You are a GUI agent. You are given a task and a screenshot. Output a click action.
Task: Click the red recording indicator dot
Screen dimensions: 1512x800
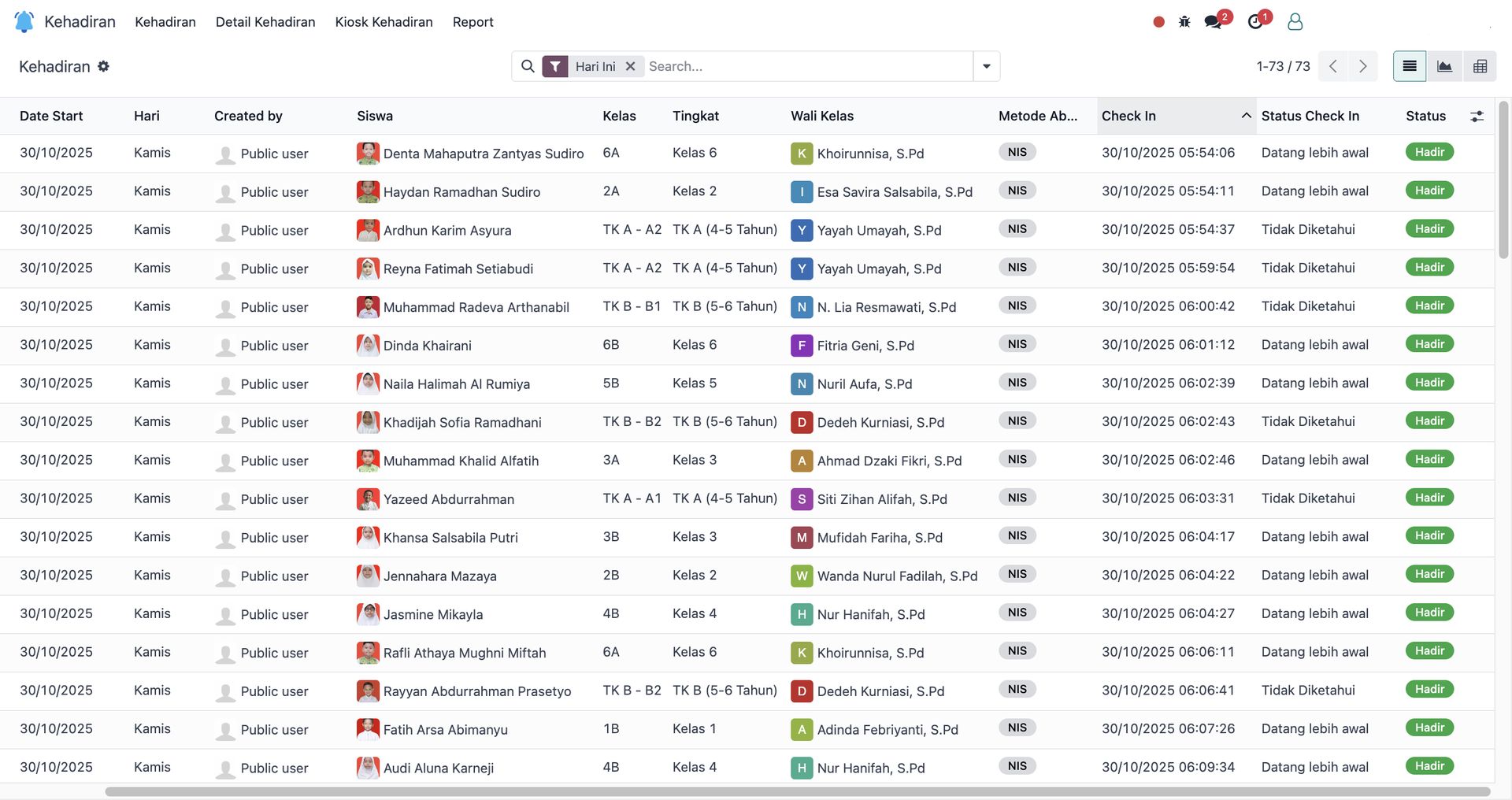[x=1158, y=22]
